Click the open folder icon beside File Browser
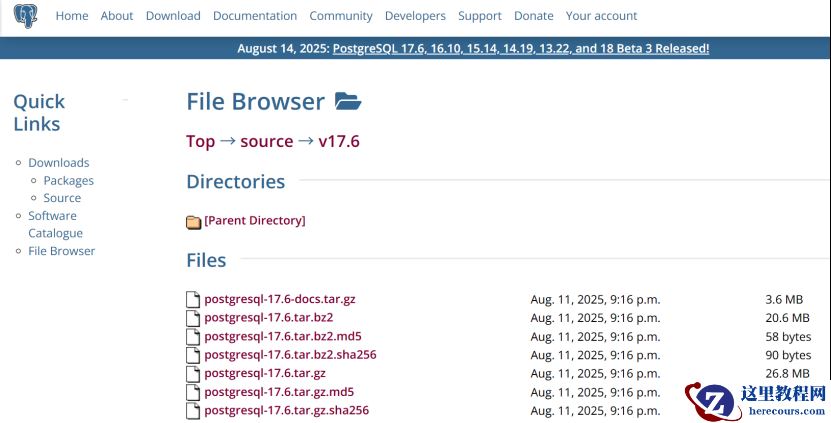The height and width of the screenshot is (423, 831). (347, 101)
